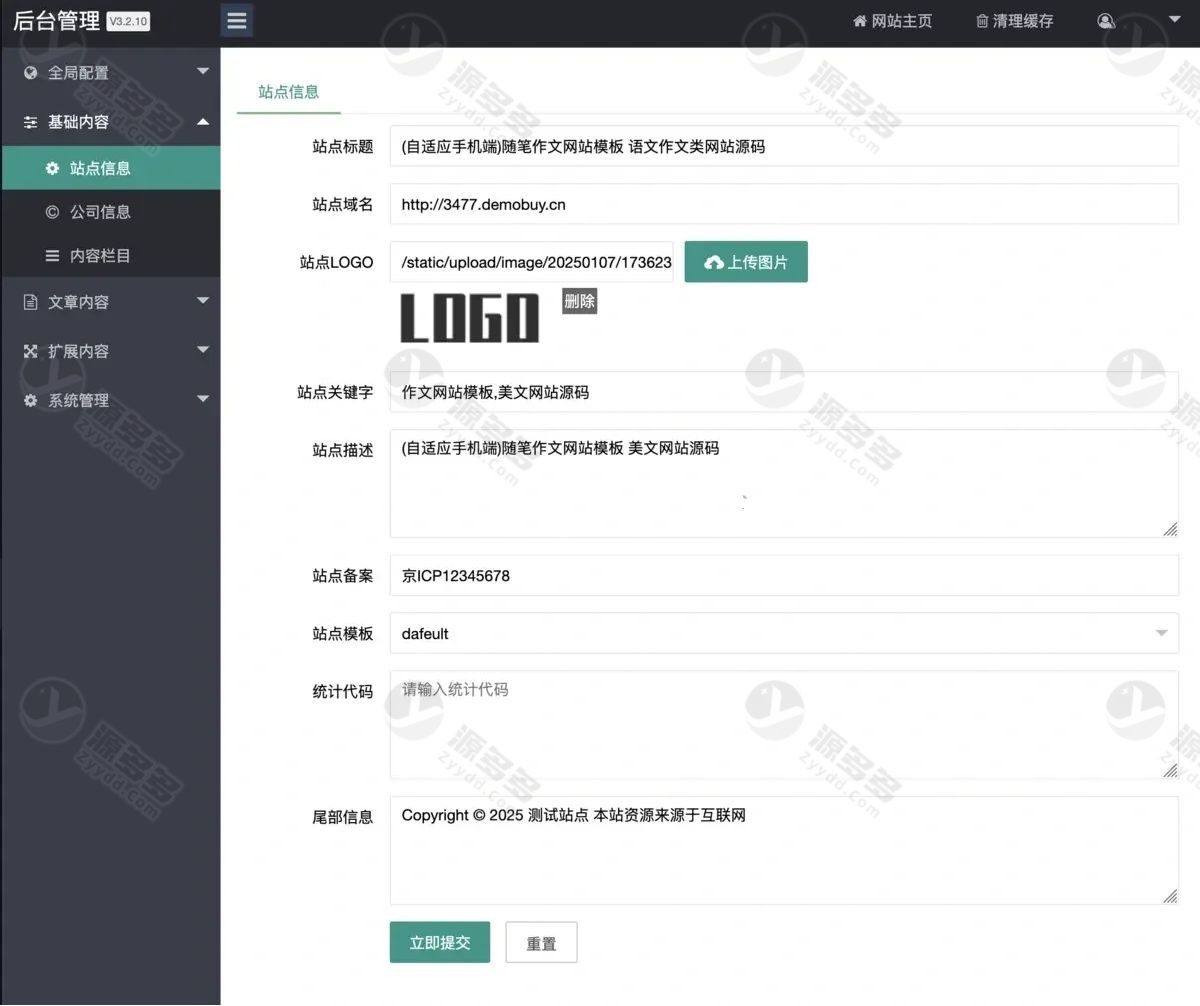The width and height of the screenshot is (1200, 1006).
Task: Click the 站点标题 field label
Action: pos(343,146)
